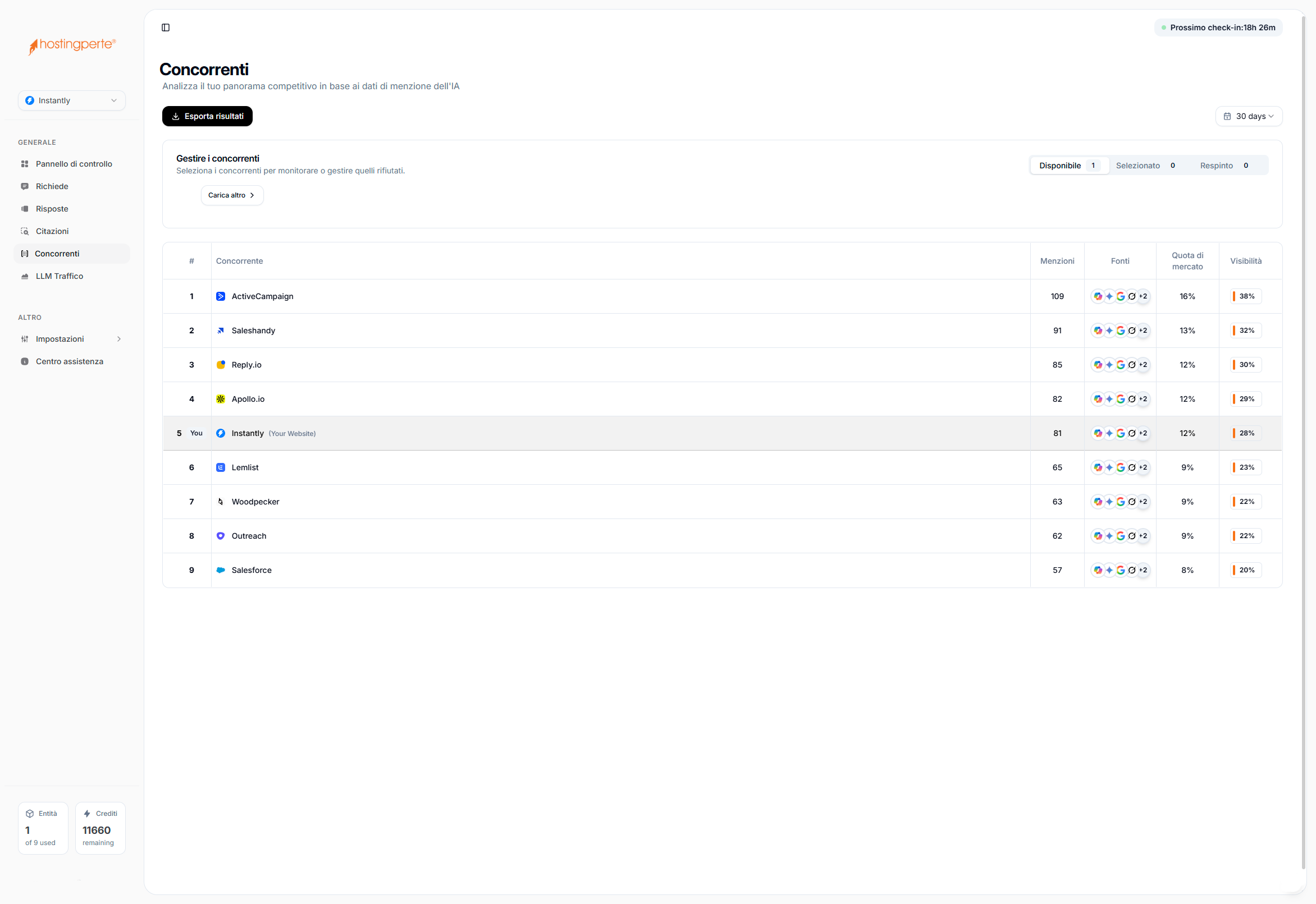1316x904 pixels.
Task: Expand the Impostazioni submenu chevron
Action: [119, 339]
